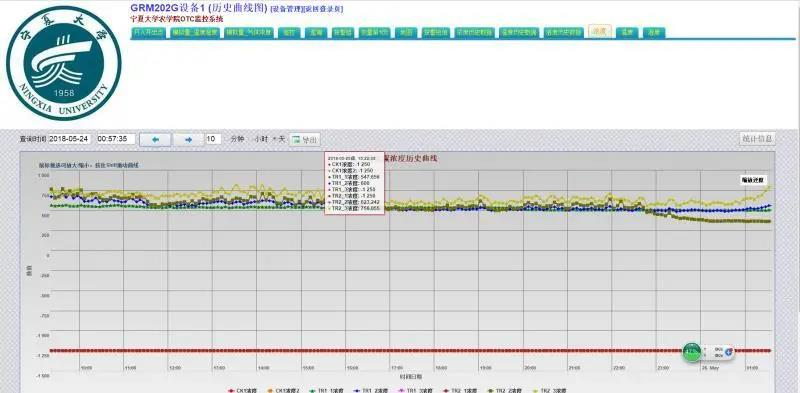Click the 统计信息 button at top right

(758, 138)
